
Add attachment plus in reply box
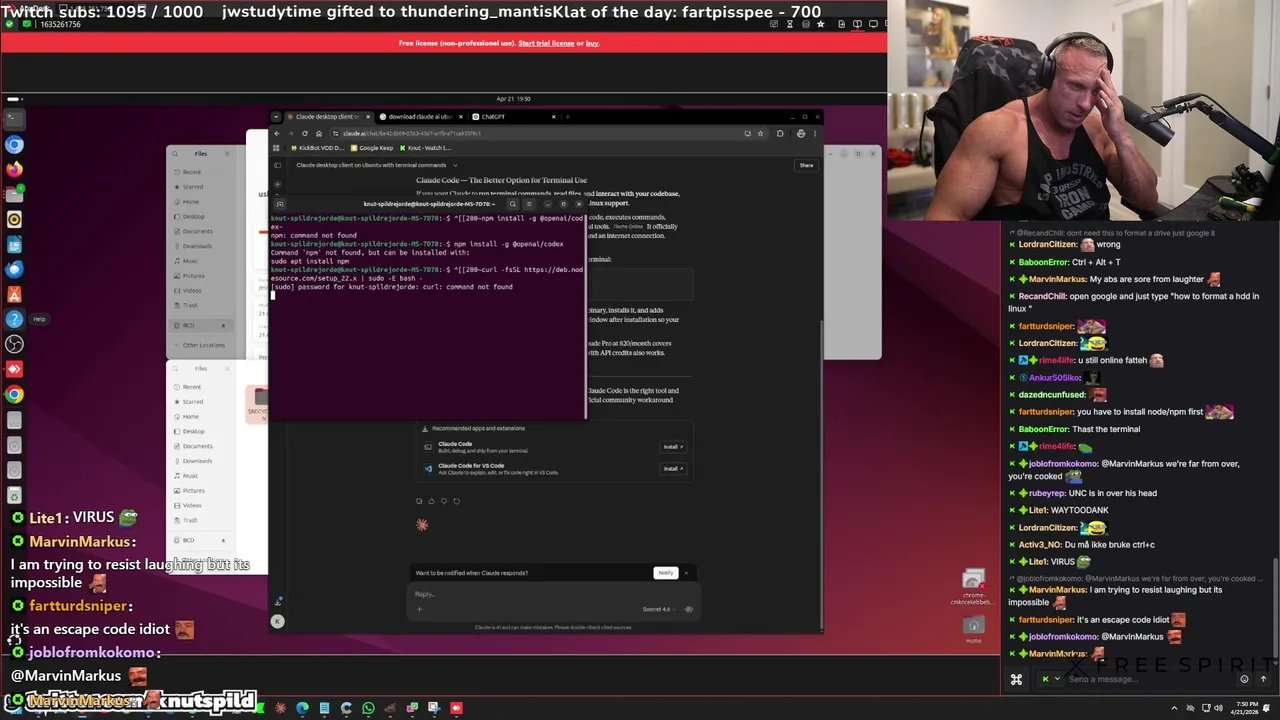(x=419, y=609)
